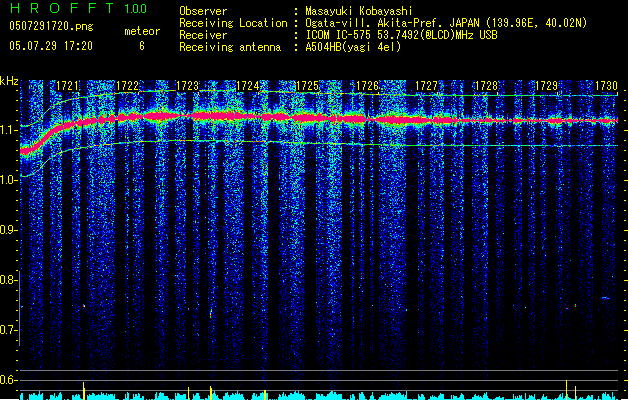Select the observer name Masayuki Kobayashi
The image size is (629, 400).
tap(359, 11)
